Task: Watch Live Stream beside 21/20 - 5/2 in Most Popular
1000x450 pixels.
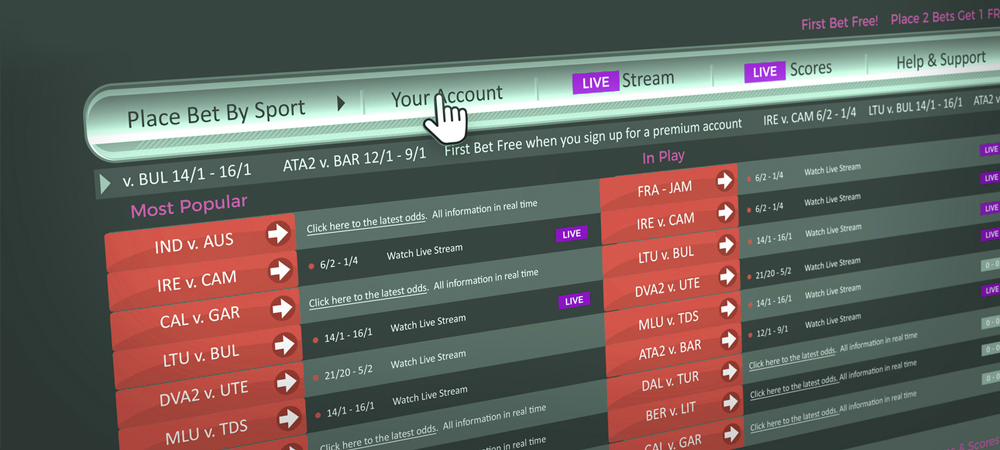Action: 429,359
